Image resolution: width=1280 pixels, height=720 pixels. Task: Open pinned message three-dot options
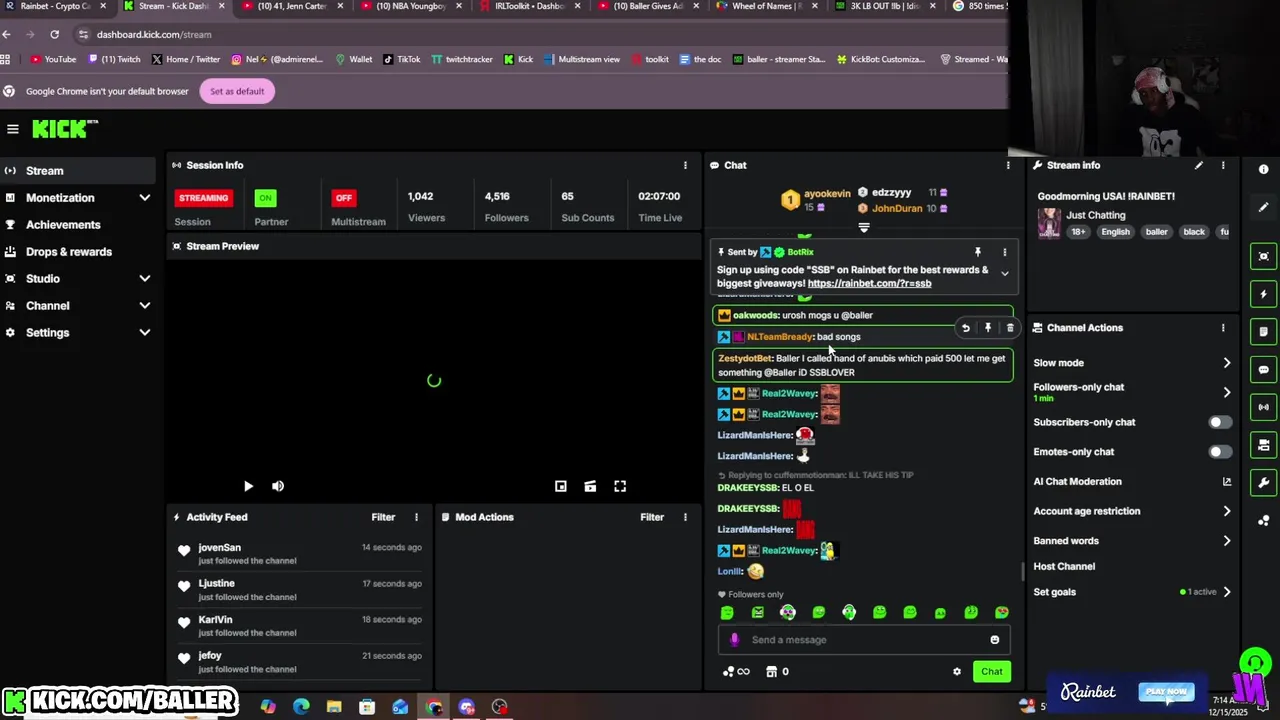coord(1004,252)
